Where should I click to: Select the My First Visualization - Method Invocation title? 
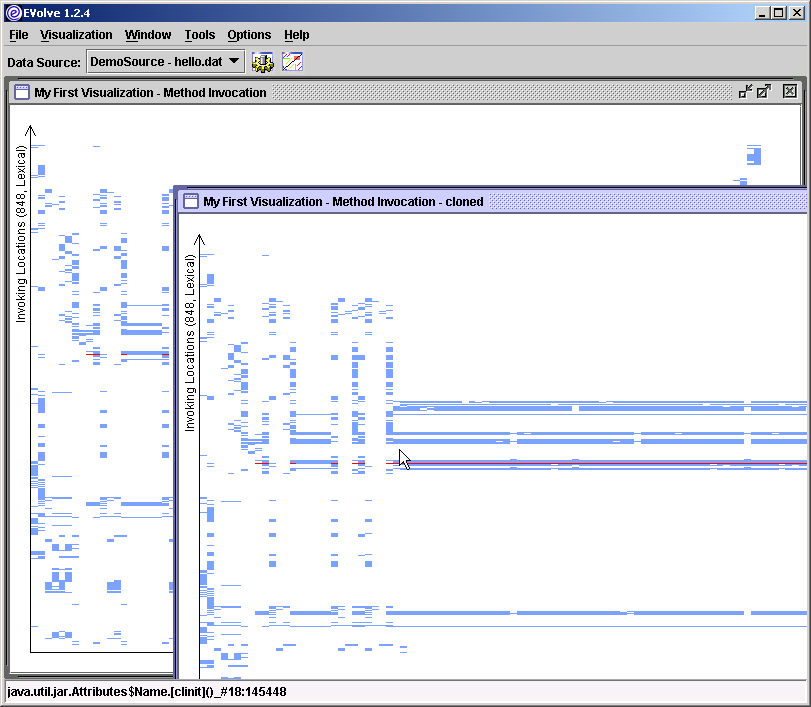[151, 93]
